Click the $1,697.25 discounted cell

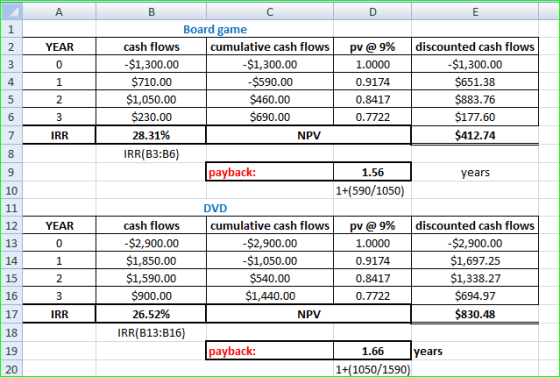pyautogui.click(x=475, y=261)
